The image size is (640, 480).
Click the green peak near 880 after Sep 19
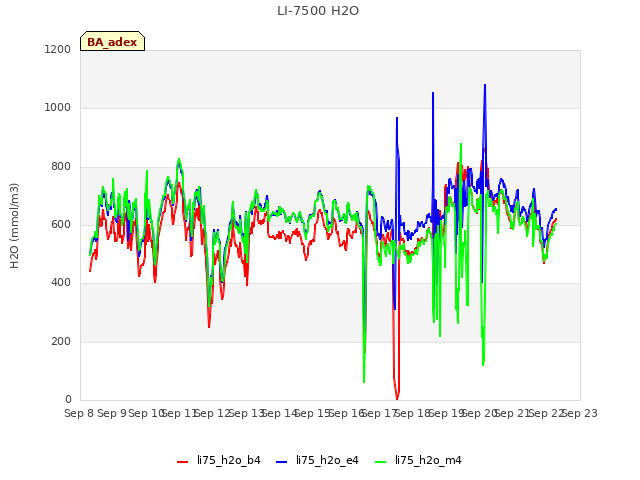(461, 144)
